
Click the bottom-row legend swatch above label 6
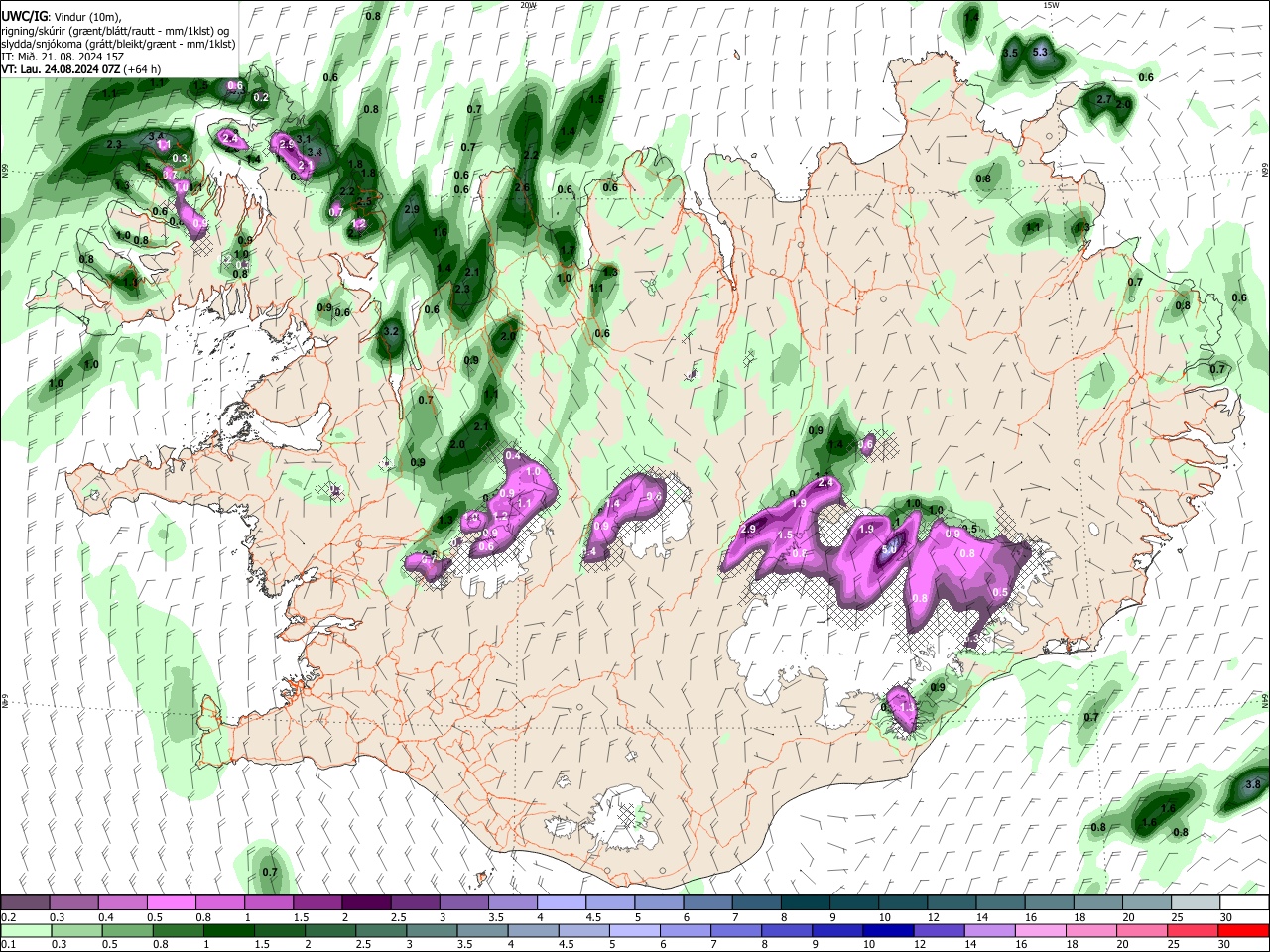688,931
